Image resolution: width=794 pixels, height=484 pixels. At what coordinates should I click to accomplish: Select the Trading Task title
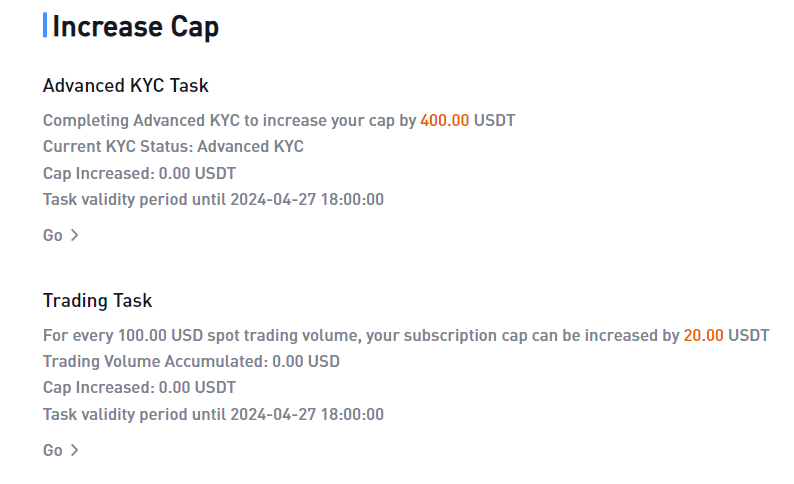click(x=97, y=301)
